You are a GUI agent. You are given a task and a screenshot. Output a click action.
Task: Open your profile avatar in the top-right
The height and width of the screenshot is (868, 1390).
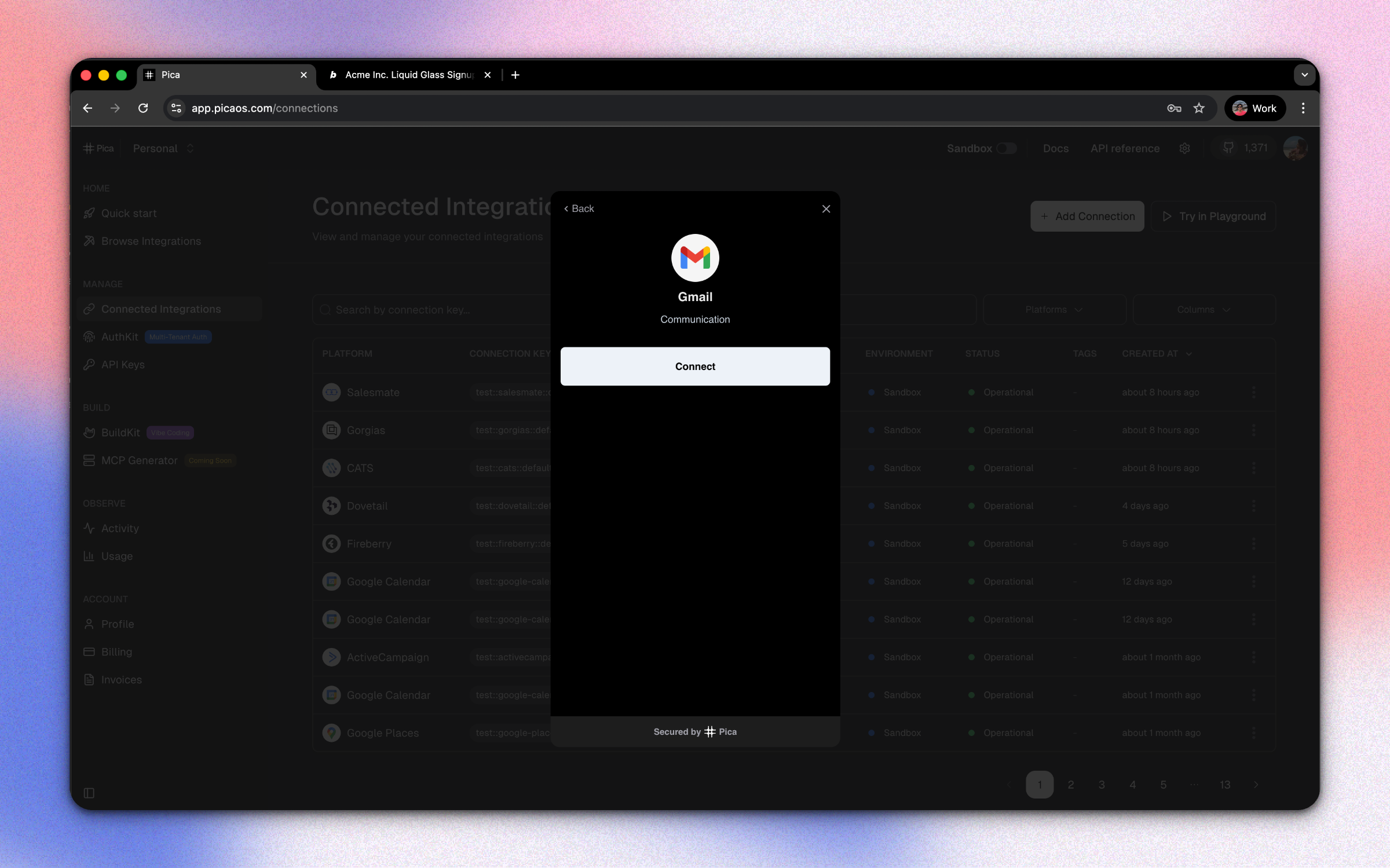1295,148
